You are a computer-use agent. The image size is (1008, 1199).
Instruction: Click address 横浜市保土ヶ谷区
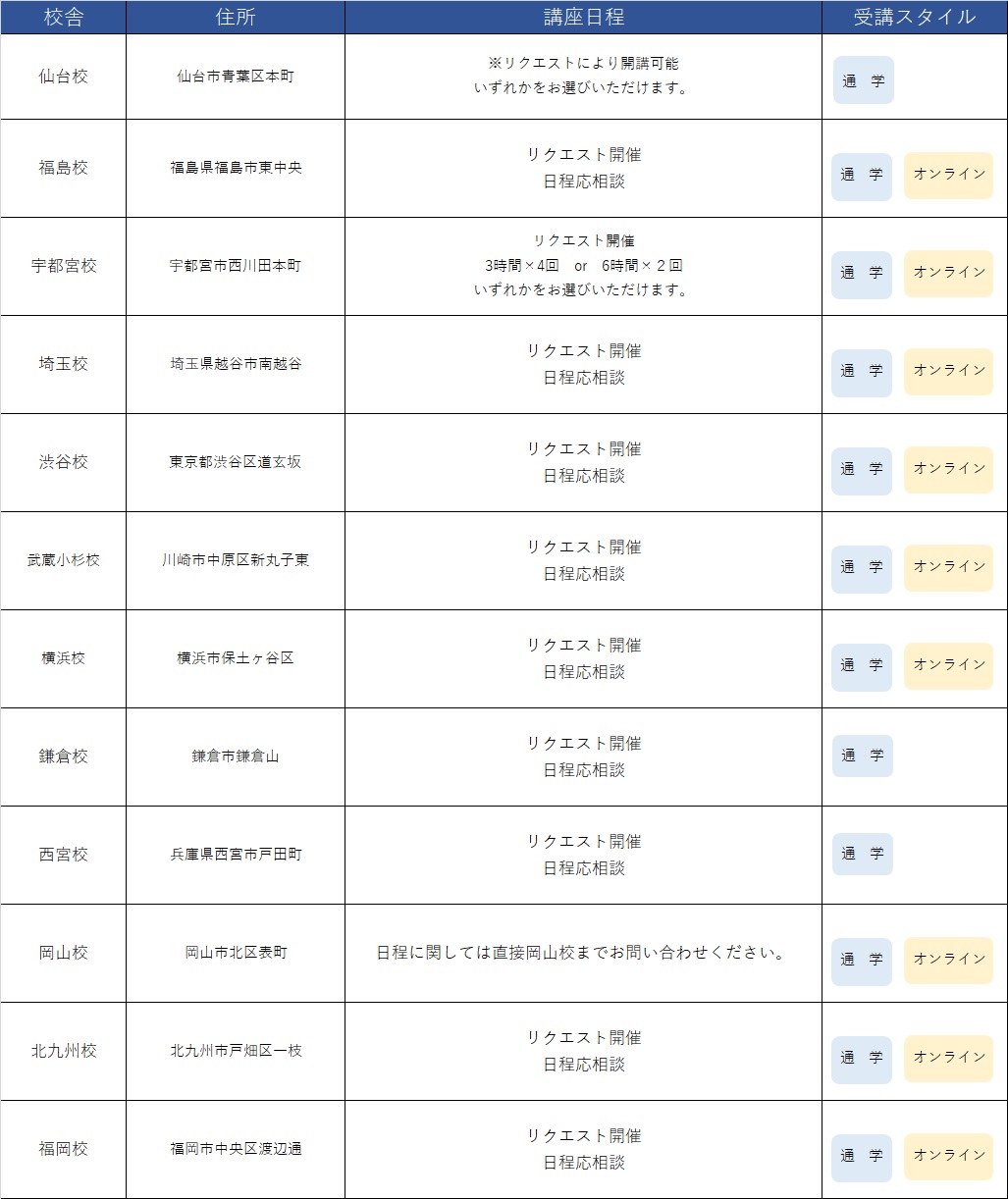click(236, 658)
